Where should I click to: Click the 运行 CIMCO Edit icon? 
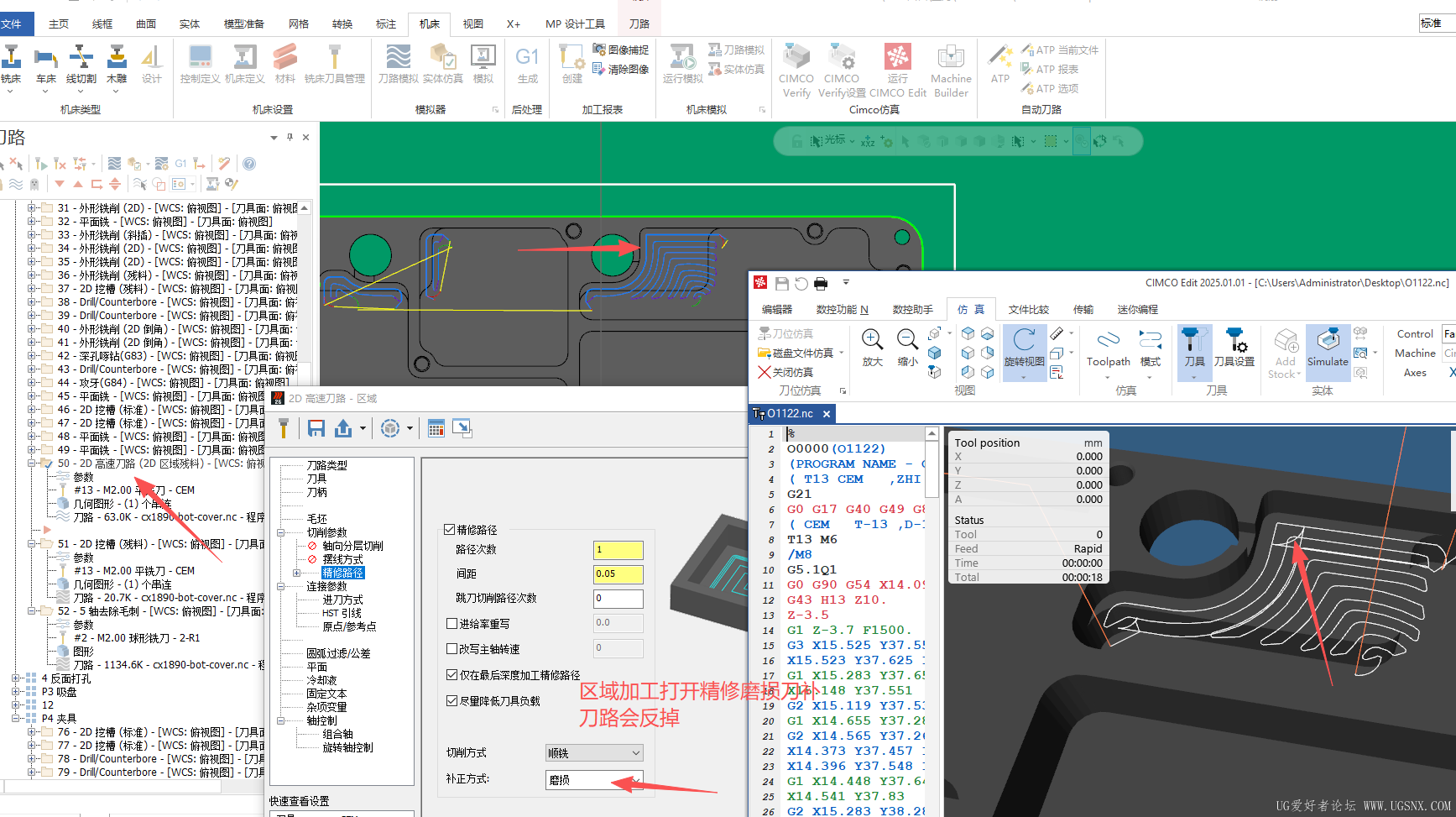pyautogui.click(x=898, y=71)
